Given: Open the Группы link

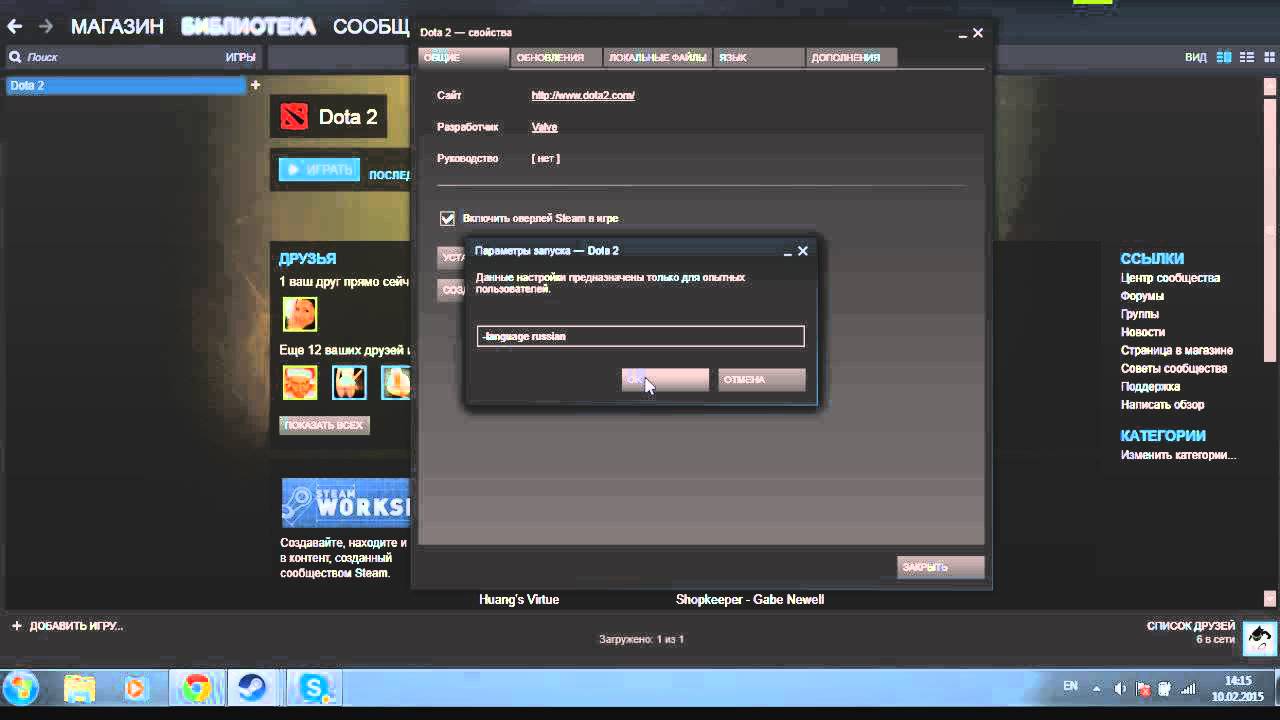Looking at the screenshot, I should (1139, 314).
